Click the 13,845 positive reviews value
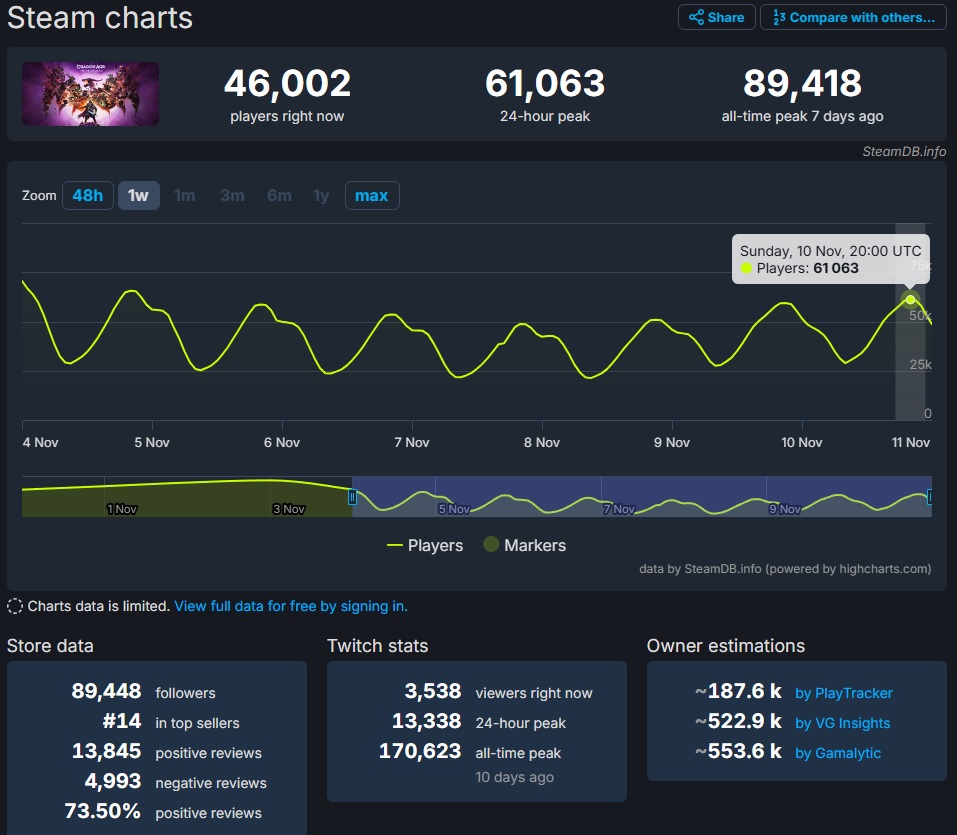 (107, 751)
